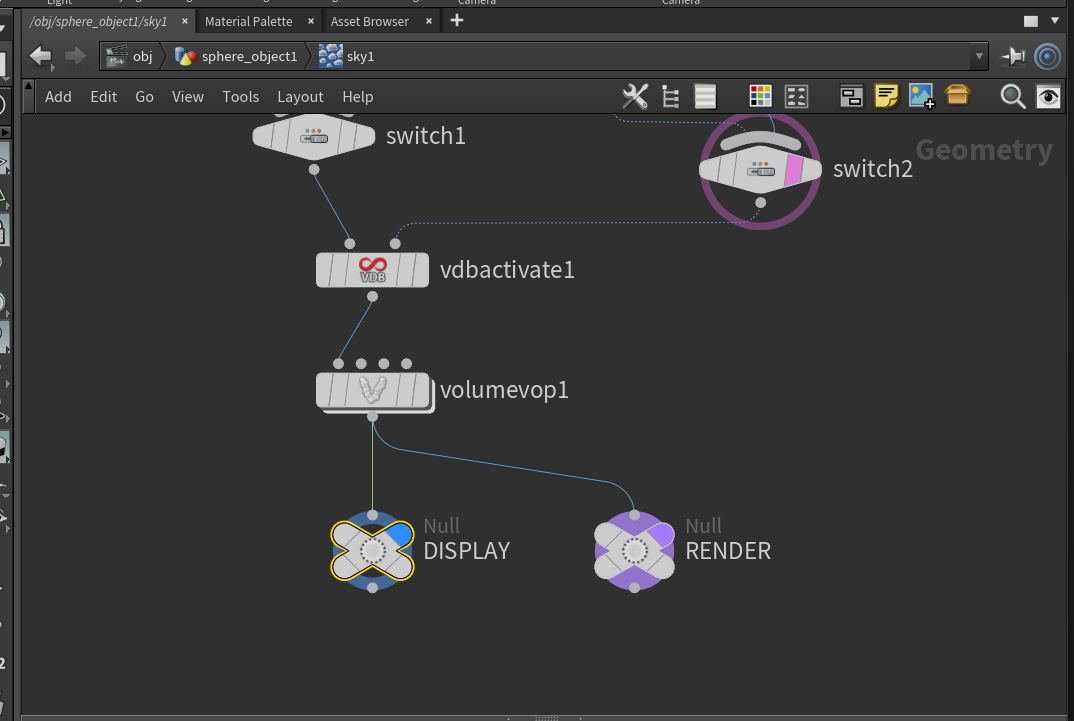Click the RENDER node name text
The image size is (1074, 721).
click(x=728, y=551)
